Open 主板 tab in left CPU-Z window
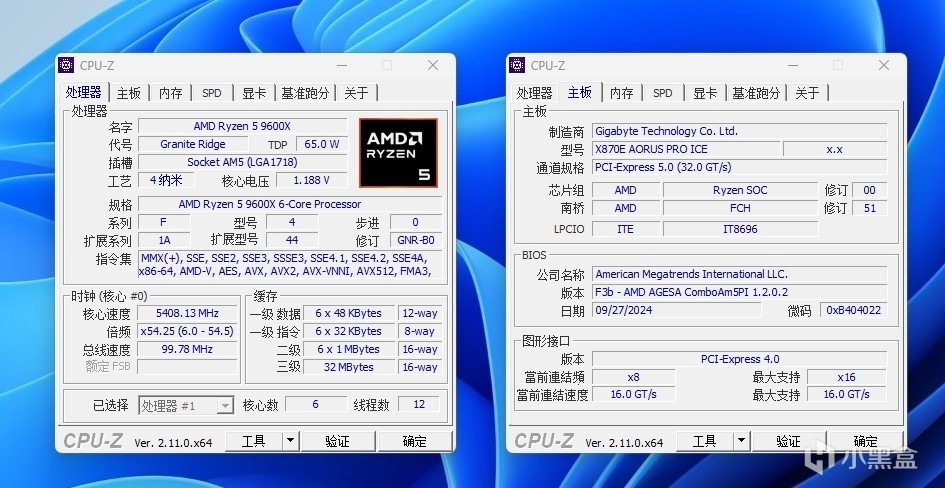Image resolution: width=945 pixels, height=488 pixels. [x=128, y=93]
